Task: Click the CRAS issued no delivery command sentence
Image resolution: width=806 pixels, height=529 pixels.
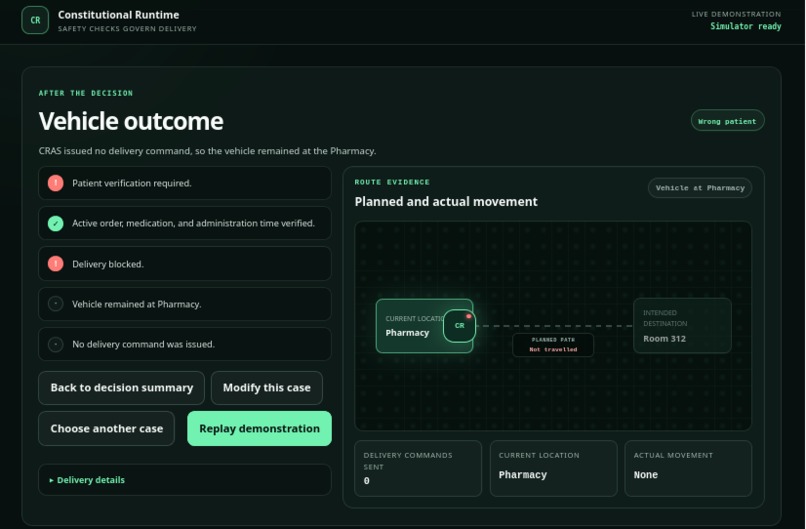Action: pos(207,151)
